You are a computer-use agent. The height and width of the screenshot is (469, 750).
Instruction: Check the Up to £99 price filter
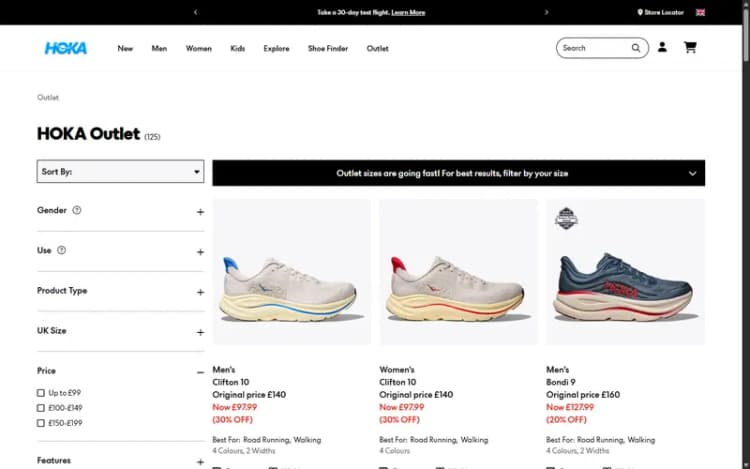click(x=41, y=393)
